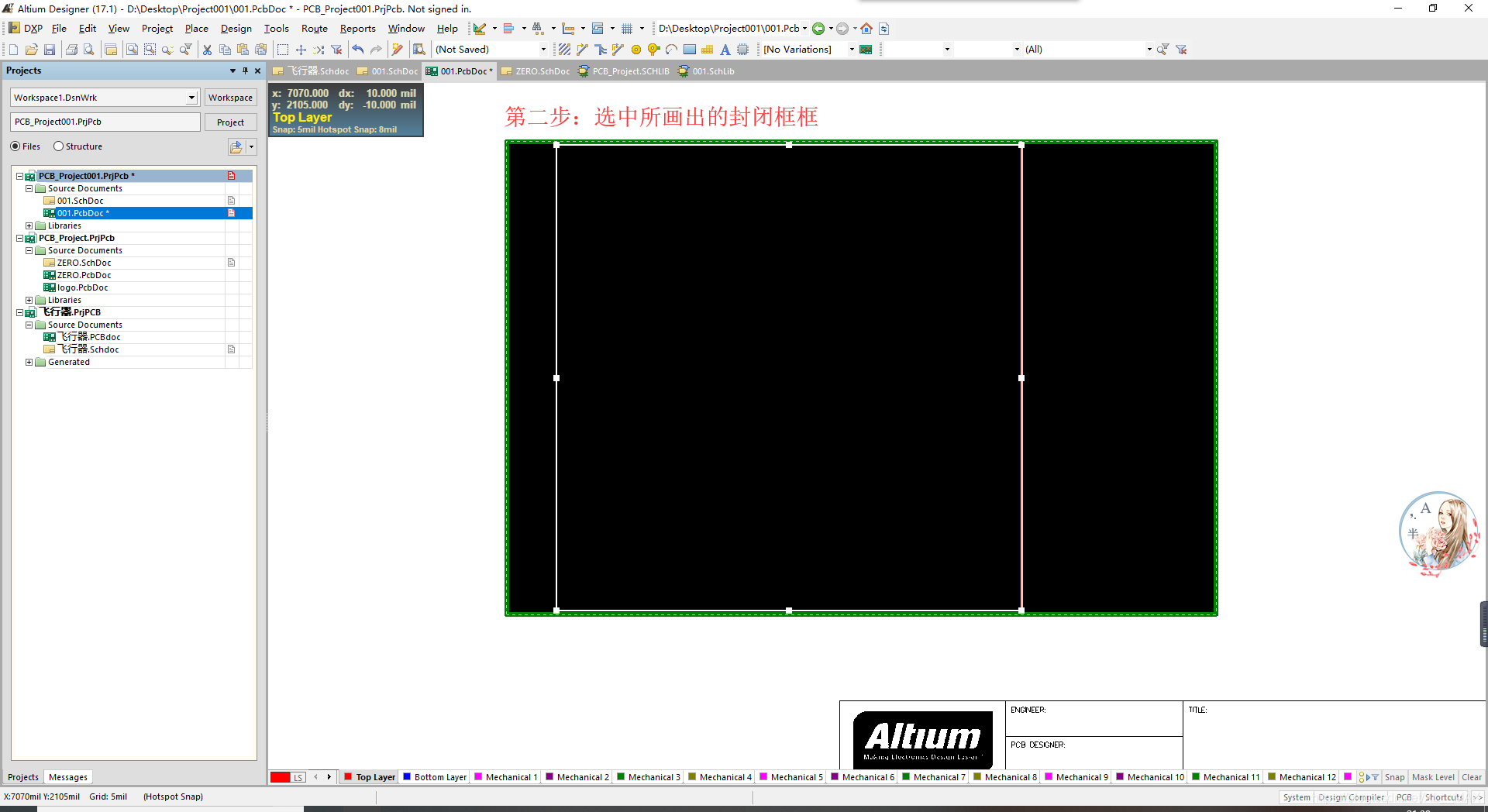This screenshot has width=1488, height=812.
Task: Click the Redo arrow icon
Action: pyautogui.click(x=376, y=50)
